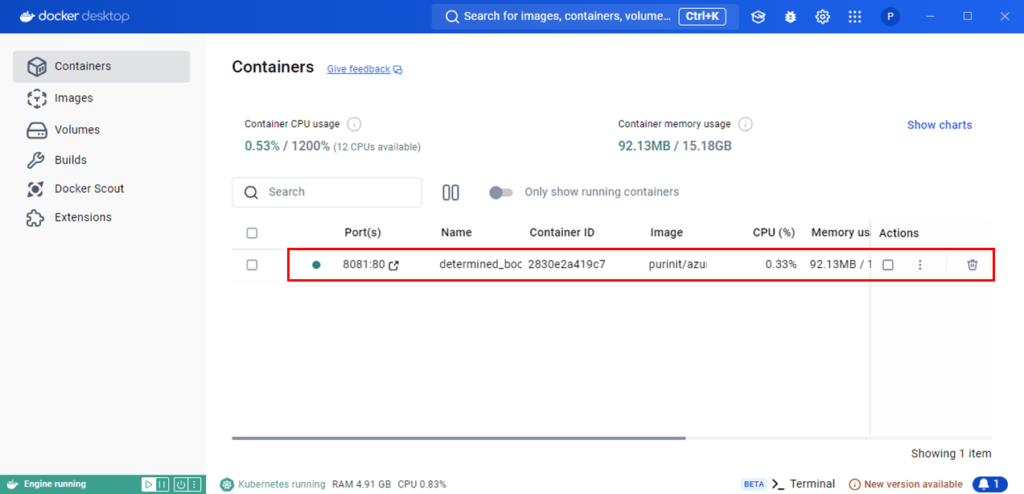Screen dimensions: 1024x494
Task: Open the Learning Center graduation cap icon
Action: click(x=759, y=17)
